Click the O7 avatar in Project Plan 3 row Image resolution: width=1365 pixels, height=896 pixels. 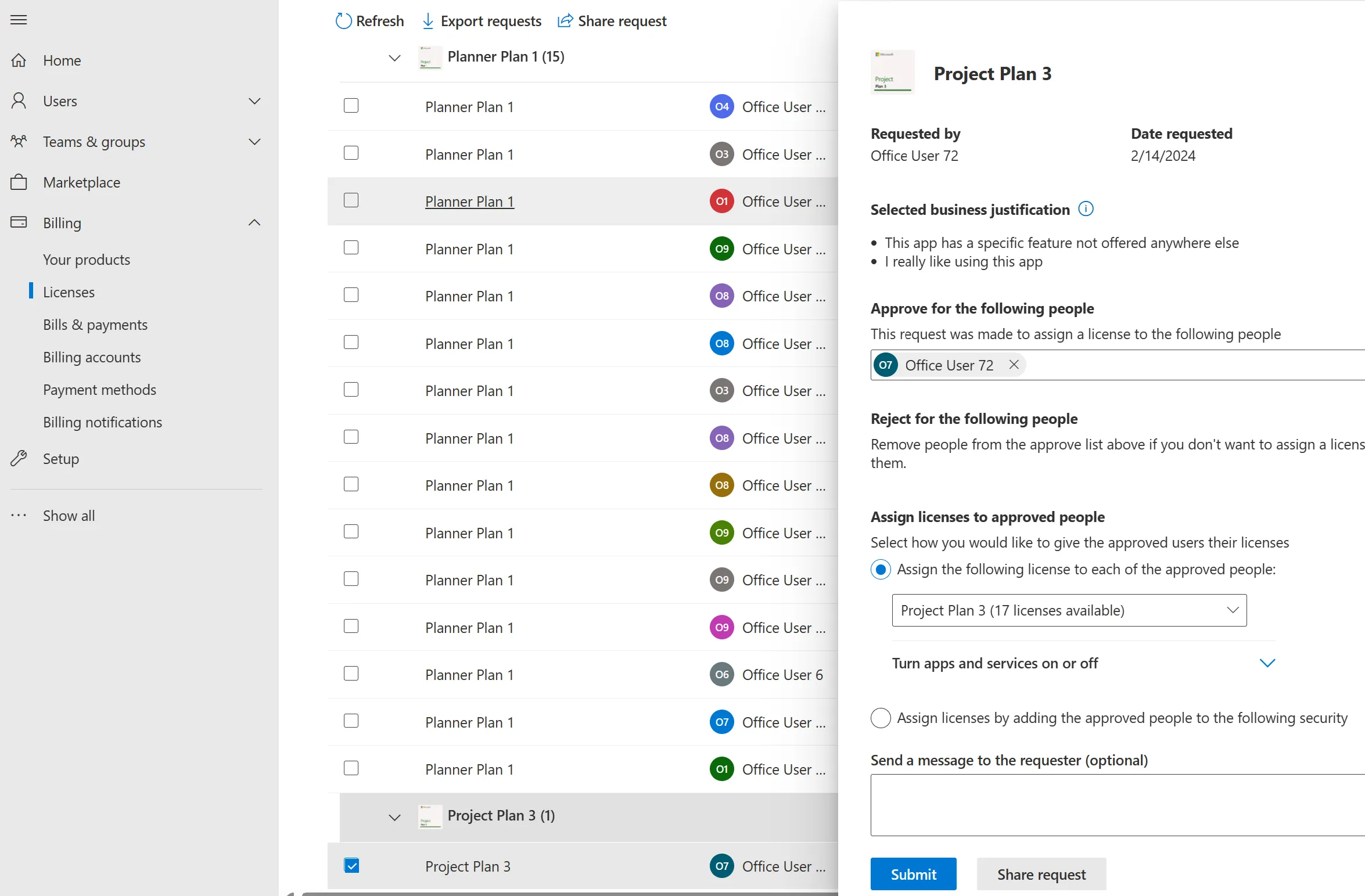(721, 866)
